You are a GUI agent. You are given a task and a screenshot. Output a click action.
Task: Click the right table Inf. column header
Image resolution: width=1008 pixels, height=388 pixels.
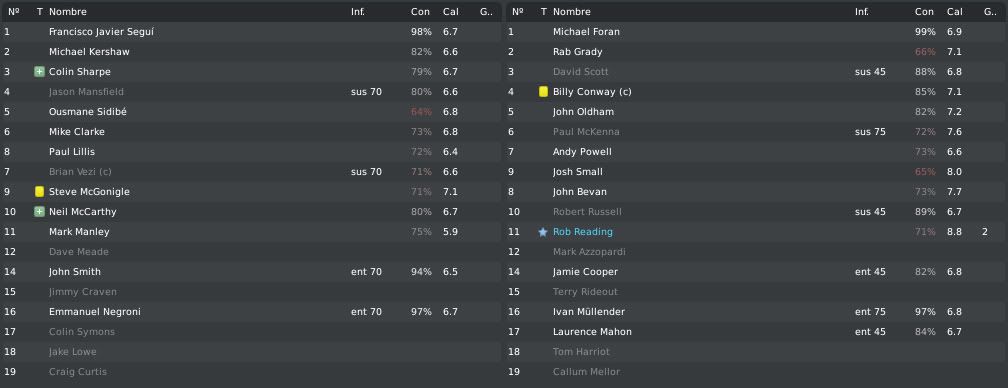(x=862, y=12)
